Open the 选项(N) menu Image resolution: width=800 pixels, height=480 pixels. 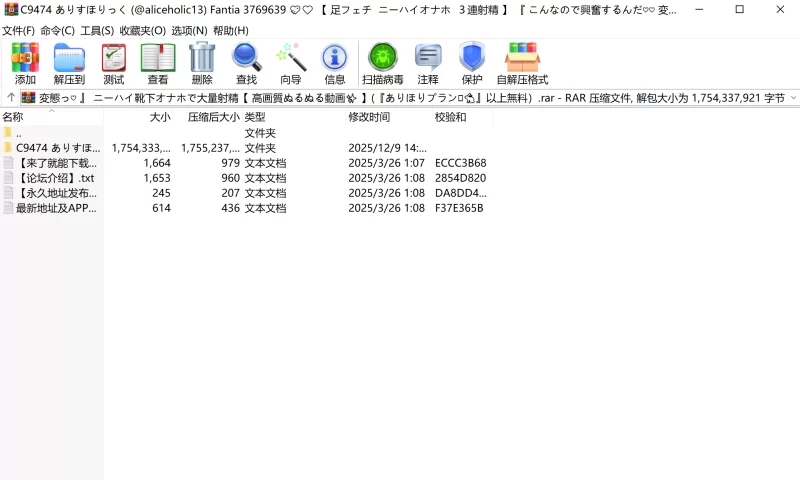[189, 31]
